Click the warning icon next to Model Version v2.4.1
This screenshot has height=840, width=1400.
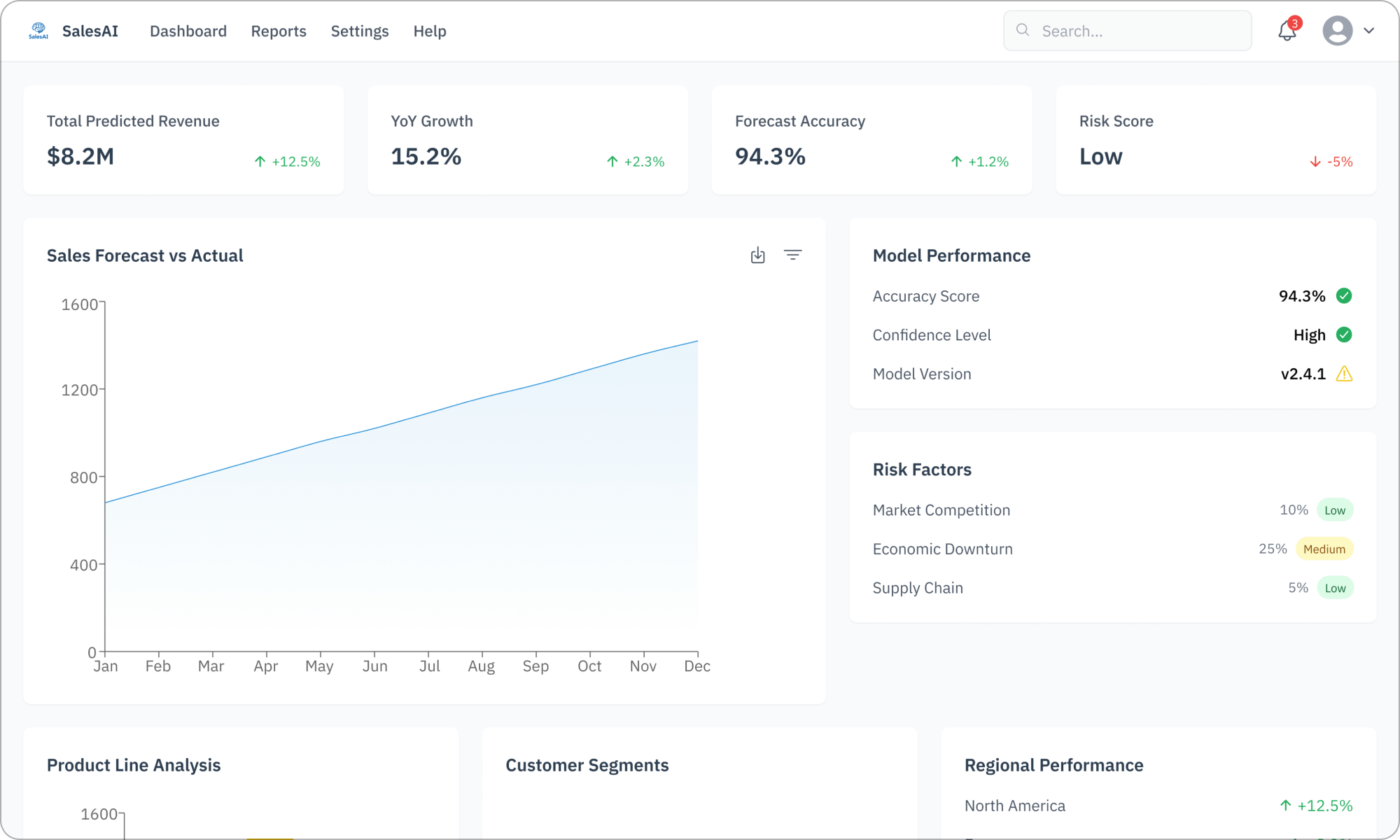[x=1344, y=374]
